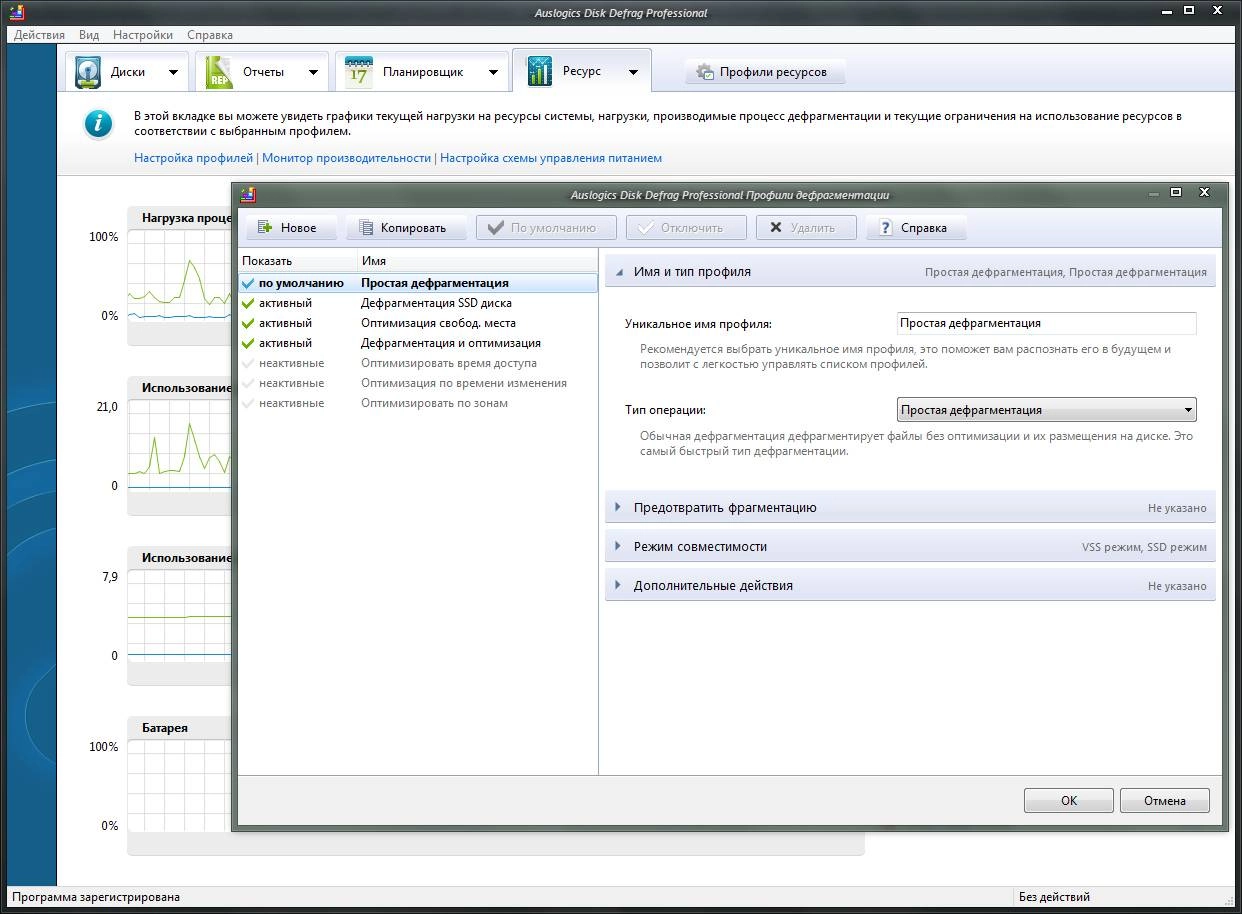Viewport: 1242px width, 914px height.
Task: Select Дефрагментация SSD диска row name
Action: (436, 303)
